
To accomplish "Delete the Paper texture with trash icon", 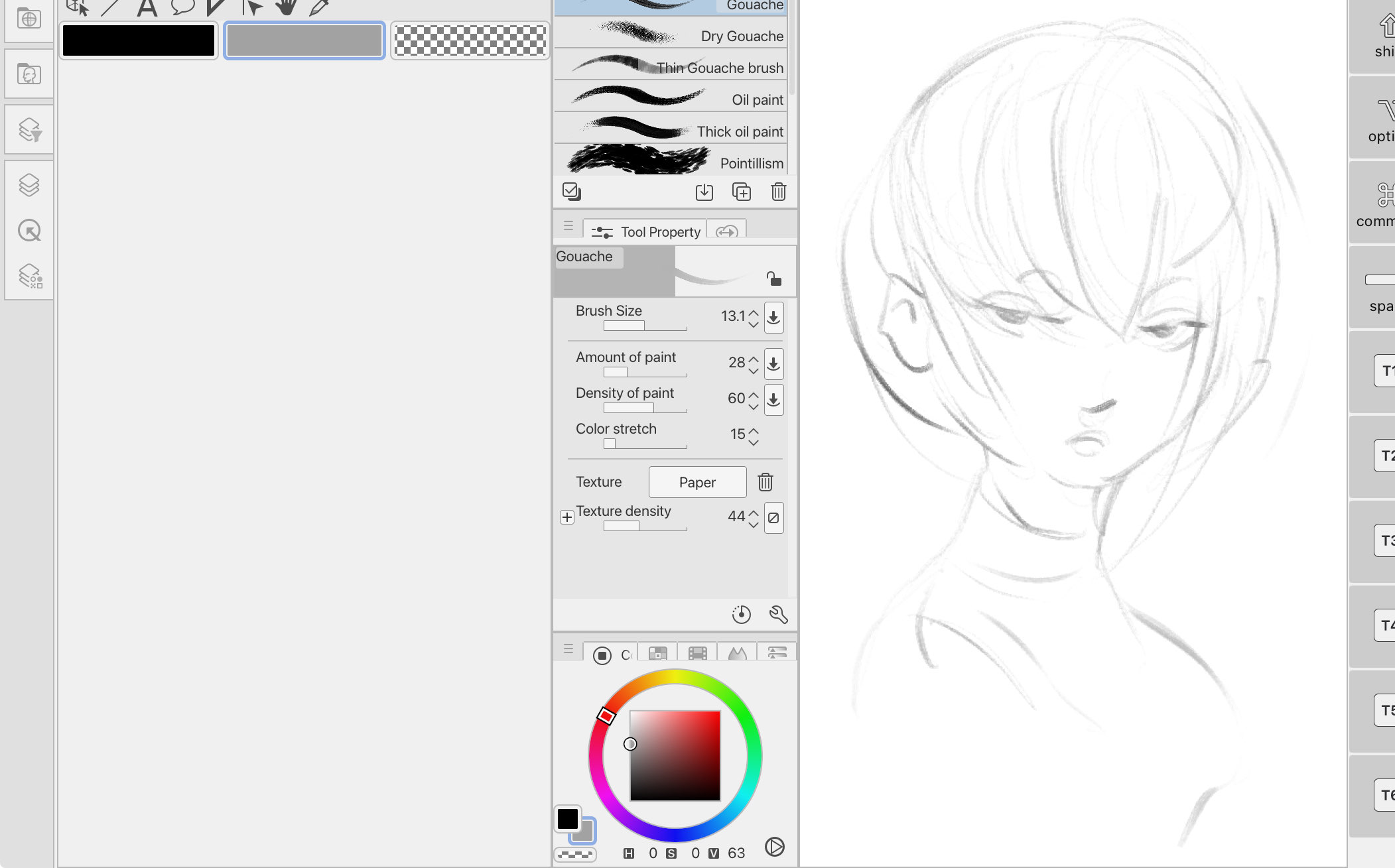I will (x=765, y=482).
